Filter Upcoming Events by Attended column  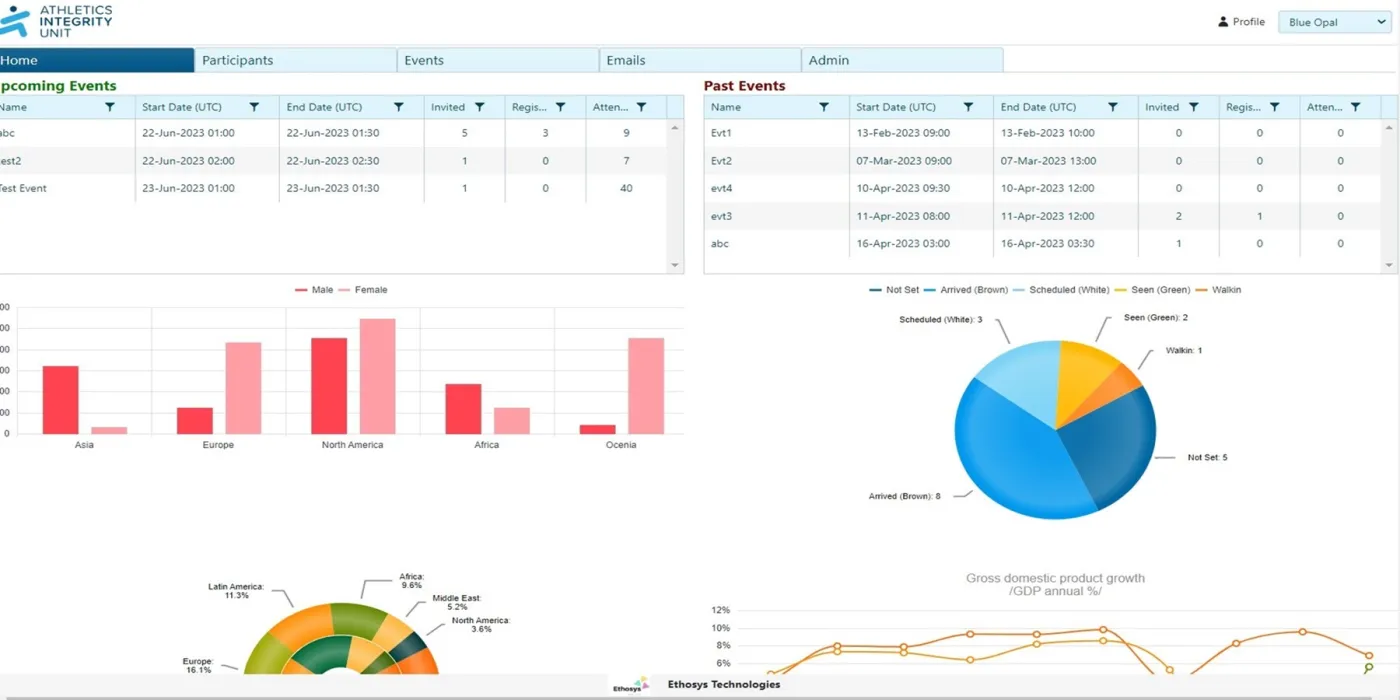(641, 107)
